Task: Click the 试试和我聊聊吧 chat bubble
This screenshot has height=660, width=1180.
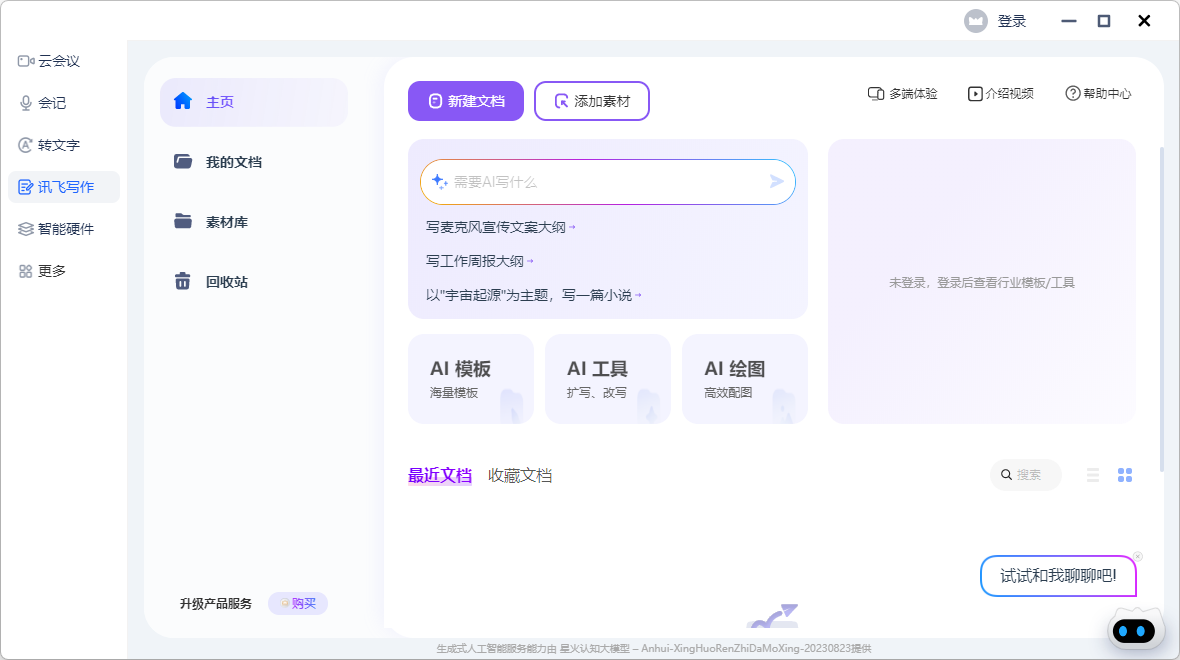Action: coord(1058,576)
